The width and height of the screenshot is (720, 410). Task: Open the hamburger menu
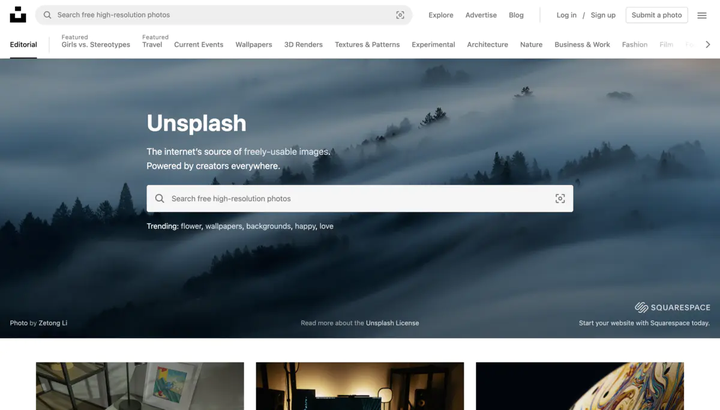[x=702, y=15]
